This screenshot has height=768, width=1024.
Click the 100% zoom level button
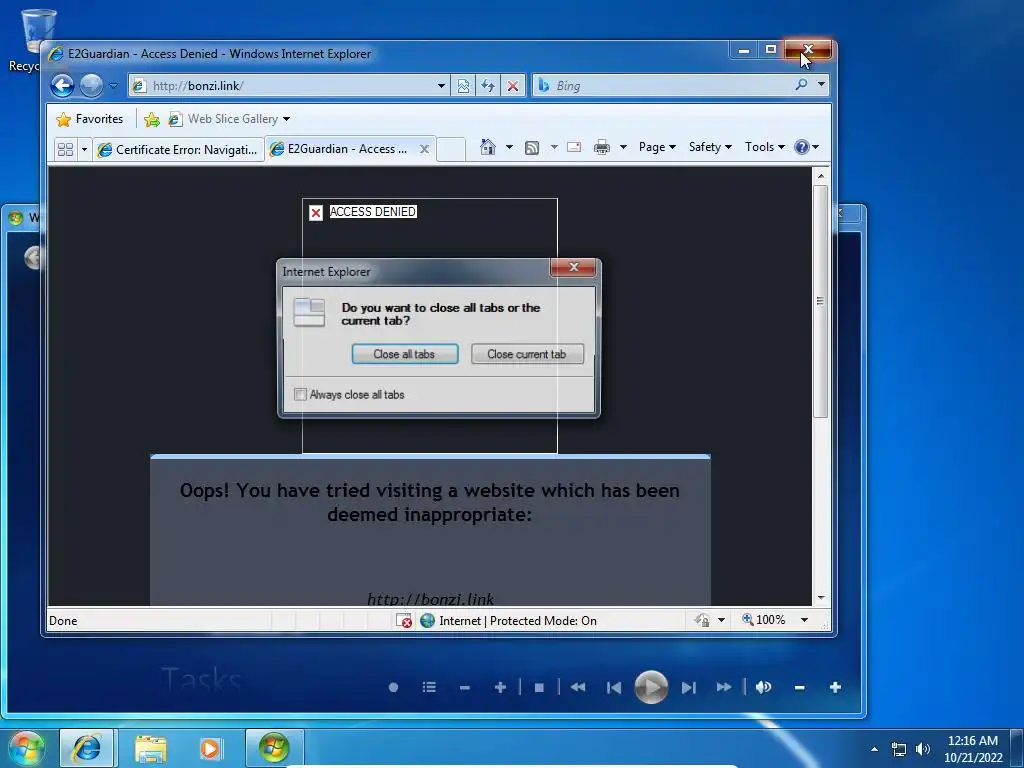click(x=763, y=620)
